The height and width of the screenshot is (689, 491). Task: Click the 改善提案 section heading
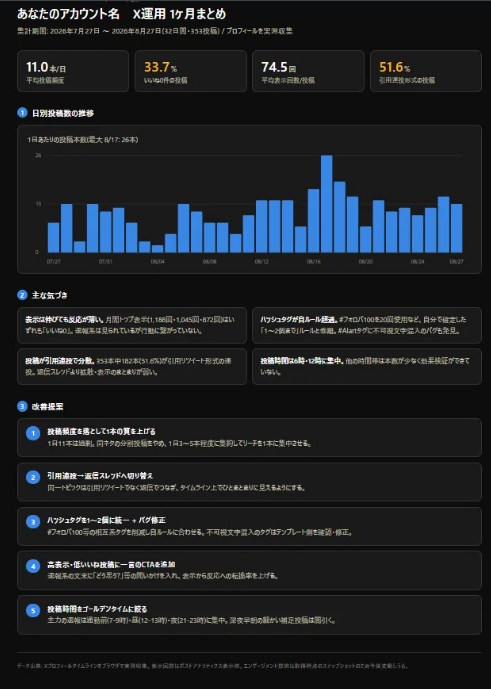[47, 406]
